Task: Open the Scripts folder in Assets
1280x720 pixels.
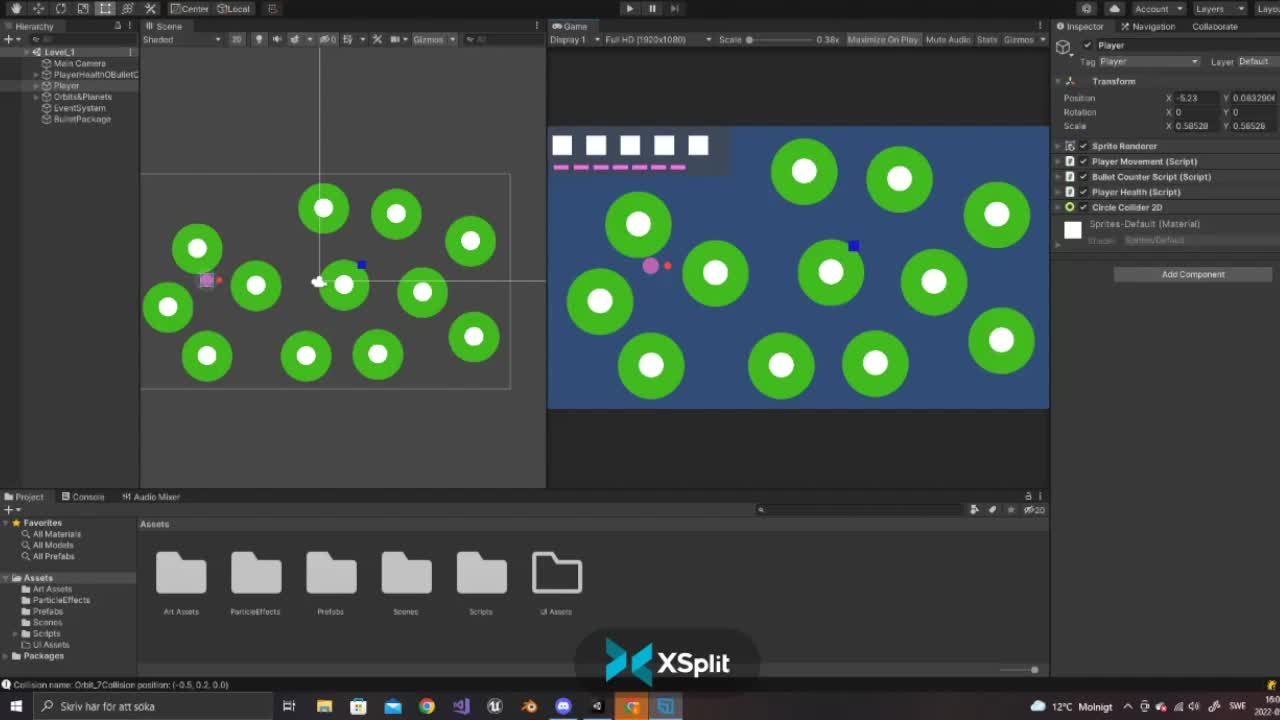Action: 481,575
